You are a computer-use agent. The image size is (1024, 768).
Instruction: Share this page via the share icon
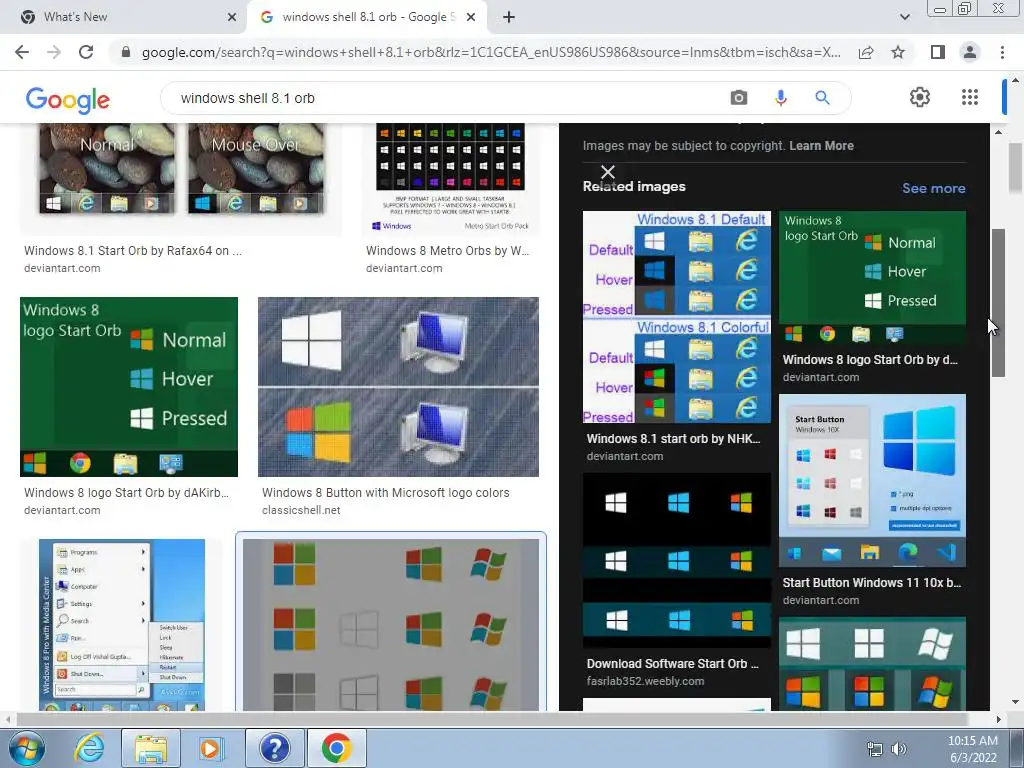coord(866,52)
